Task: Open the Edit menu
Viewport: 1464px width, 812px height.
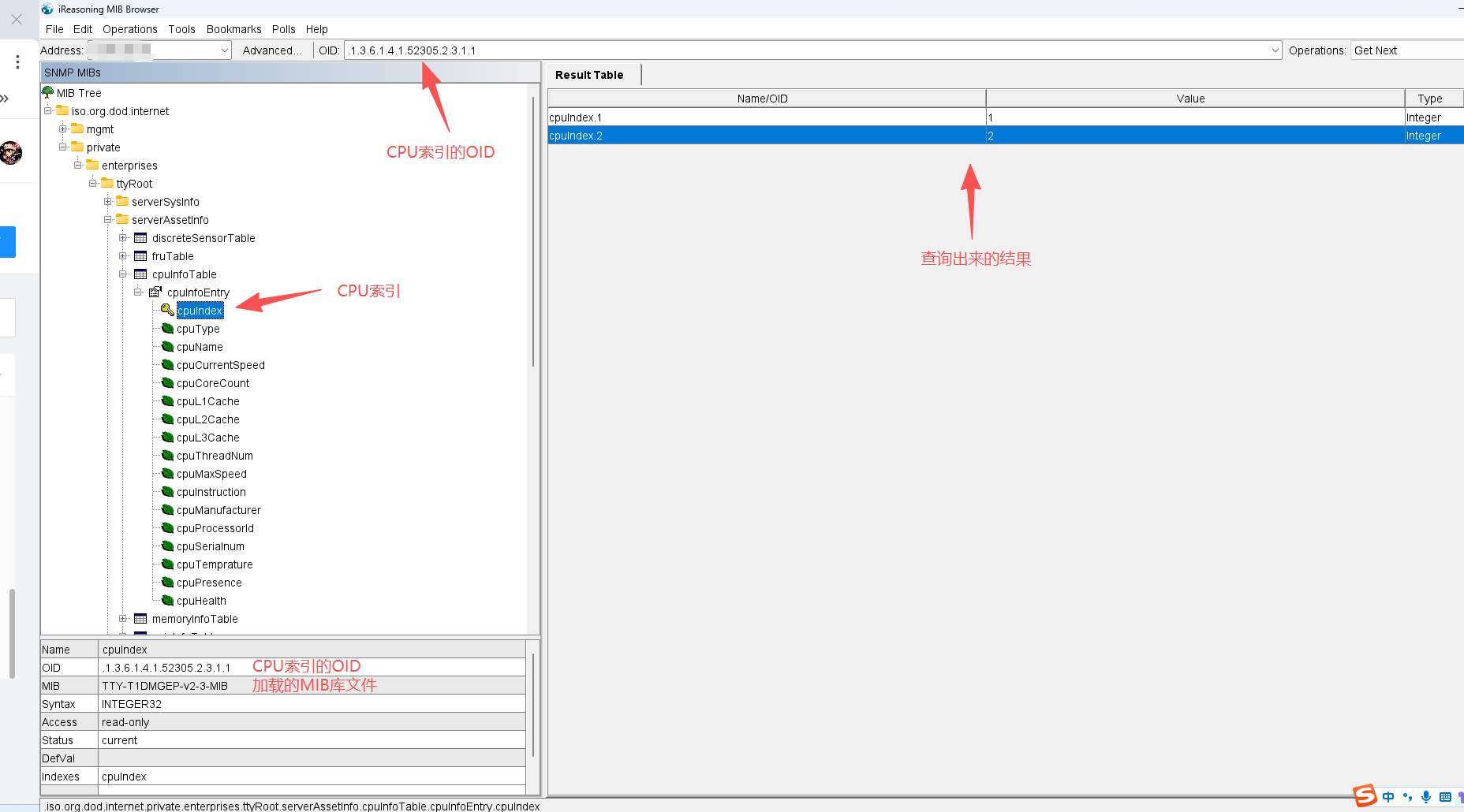Action: (x=83, y=29)
